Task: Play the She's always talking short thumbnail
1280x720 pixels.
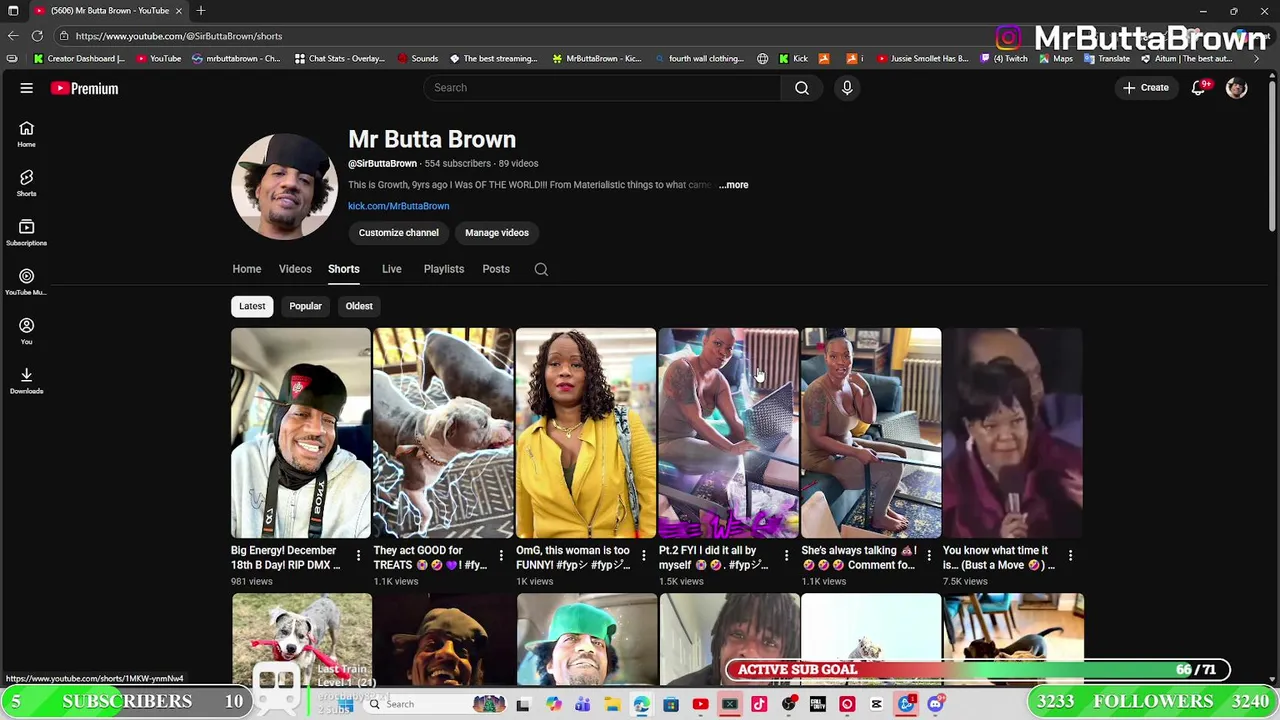Action: pyautogui.click(x=871, y=433)
